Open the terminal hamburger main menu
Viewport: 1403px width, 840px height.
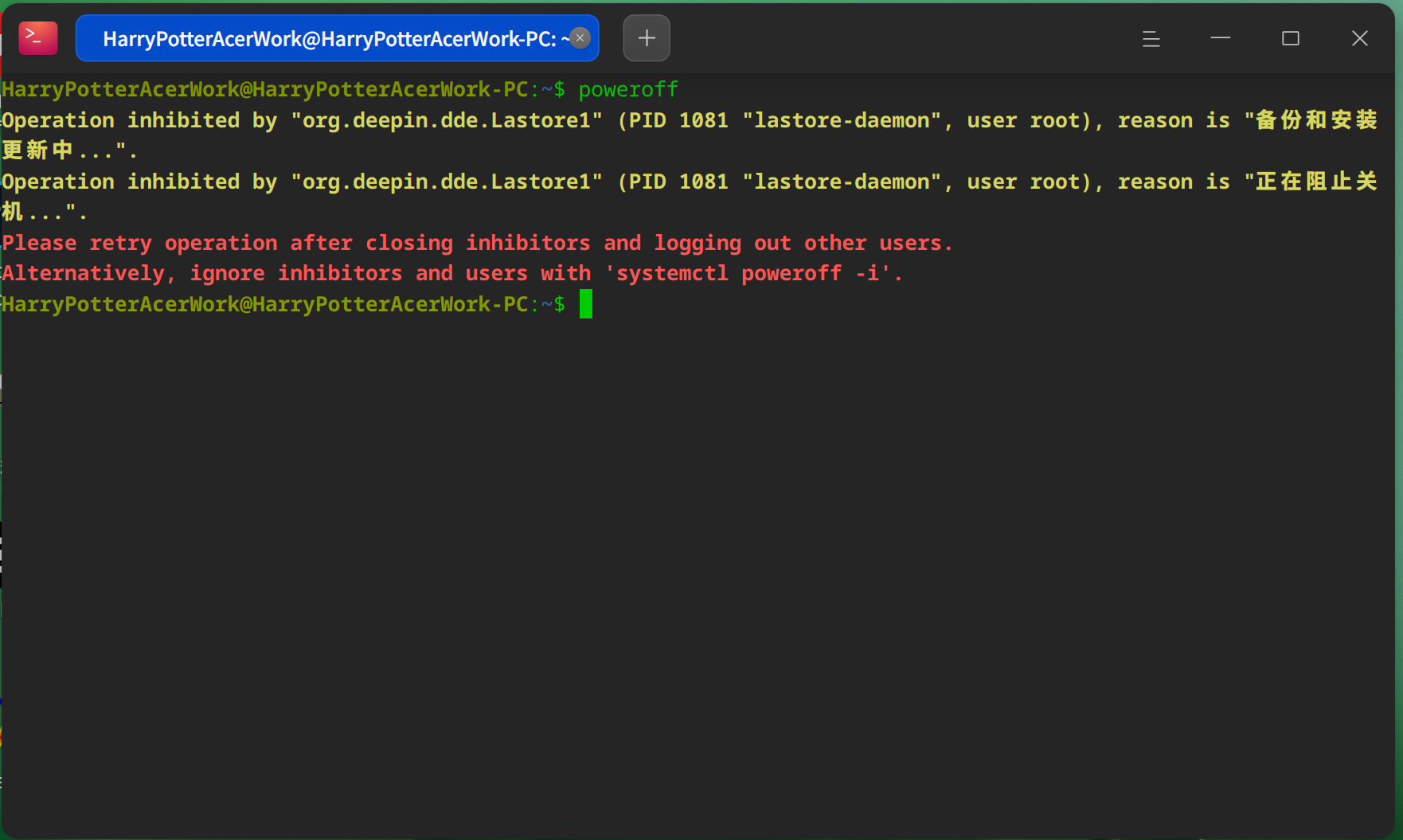click(1151, 38)
